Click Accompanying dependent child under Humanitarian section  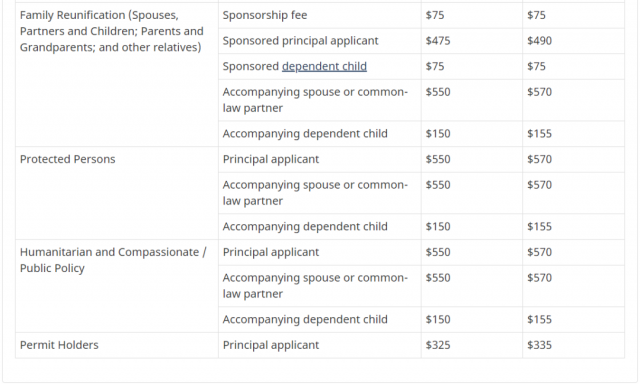coord(305,319)
